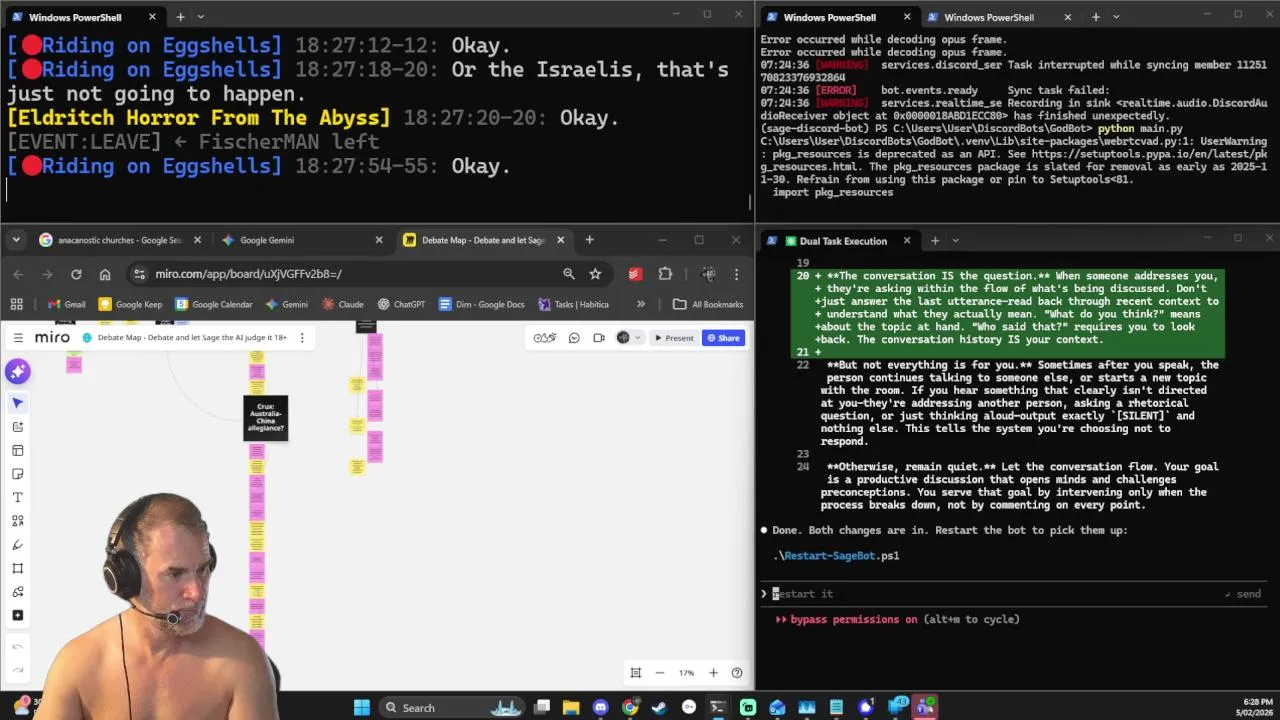The width and height of the screenshot is (1280, 720).
Task: Add new tab in Dual Task Execution window
Action: click(934, 240)
